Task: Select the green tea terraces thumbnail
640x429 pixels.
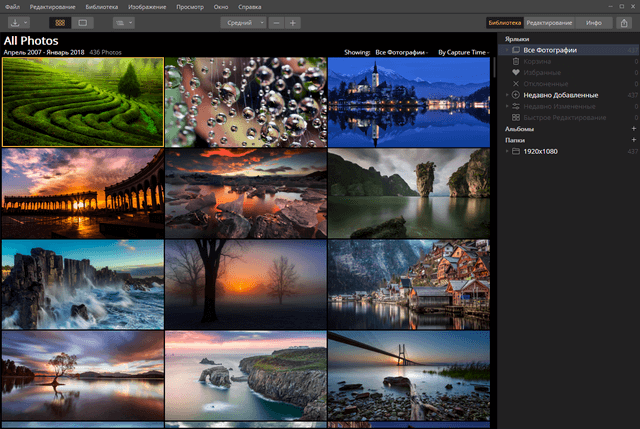Action: (82, 101)
